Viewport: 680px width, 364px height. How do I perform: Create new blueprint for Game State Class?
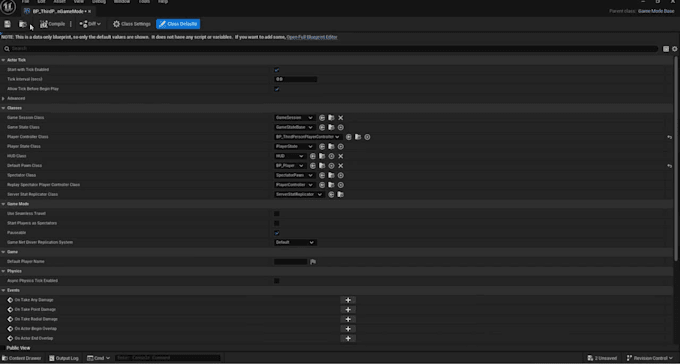[340, 127]
